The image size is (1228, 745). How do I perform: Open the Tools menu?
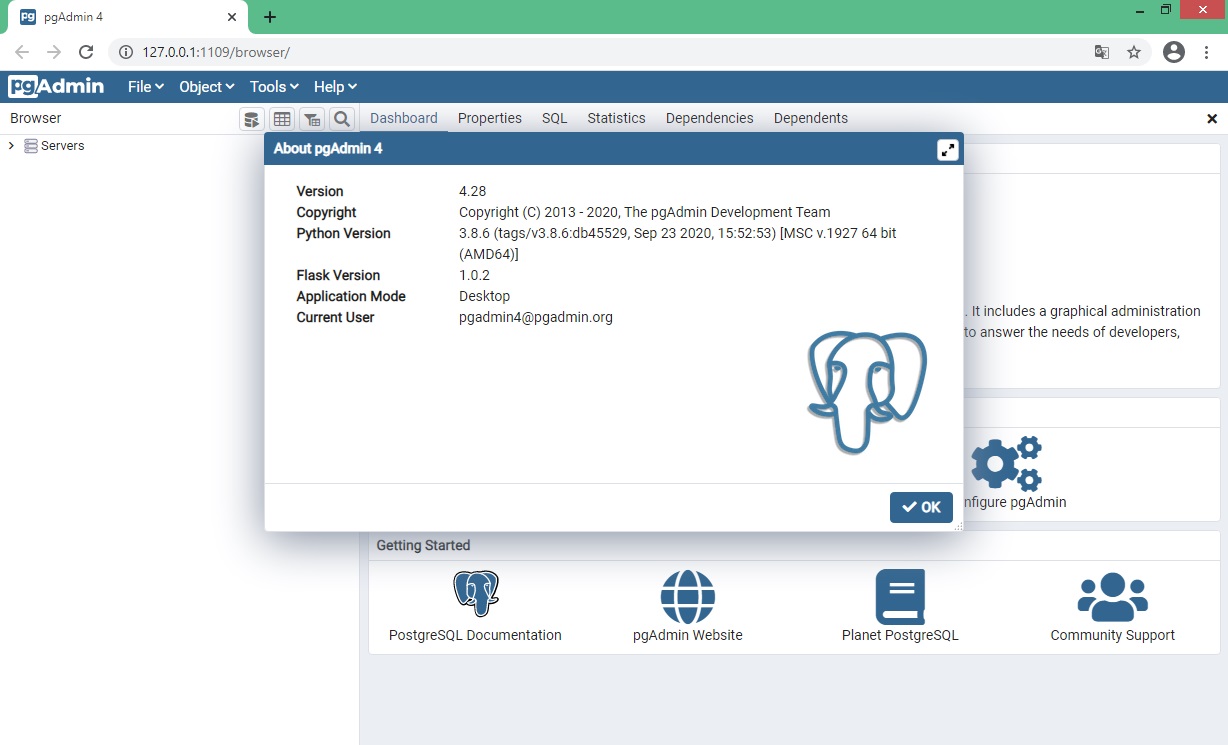274,87
